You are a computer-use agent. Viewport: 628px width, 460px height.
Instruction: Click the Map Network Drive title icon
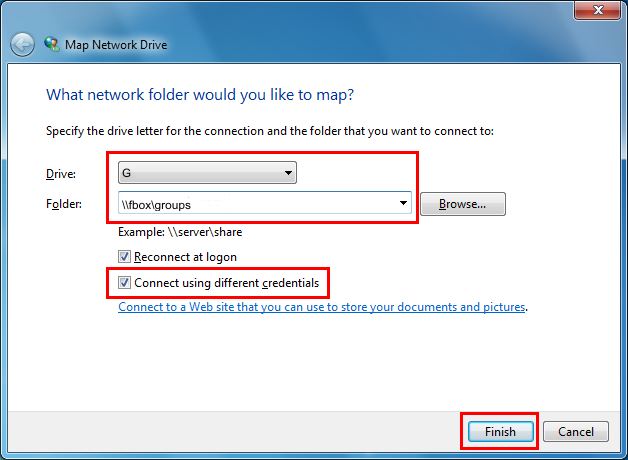point(52,45)
